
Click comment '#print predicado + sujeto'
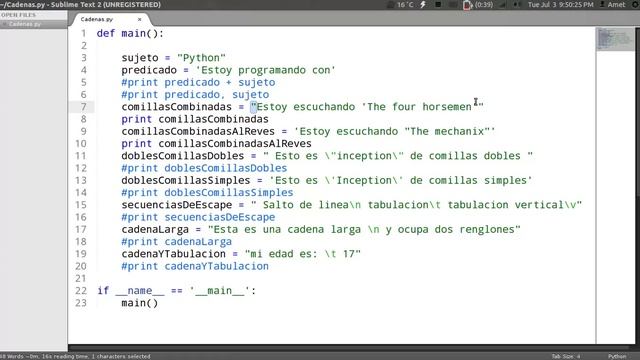[198, 82]
